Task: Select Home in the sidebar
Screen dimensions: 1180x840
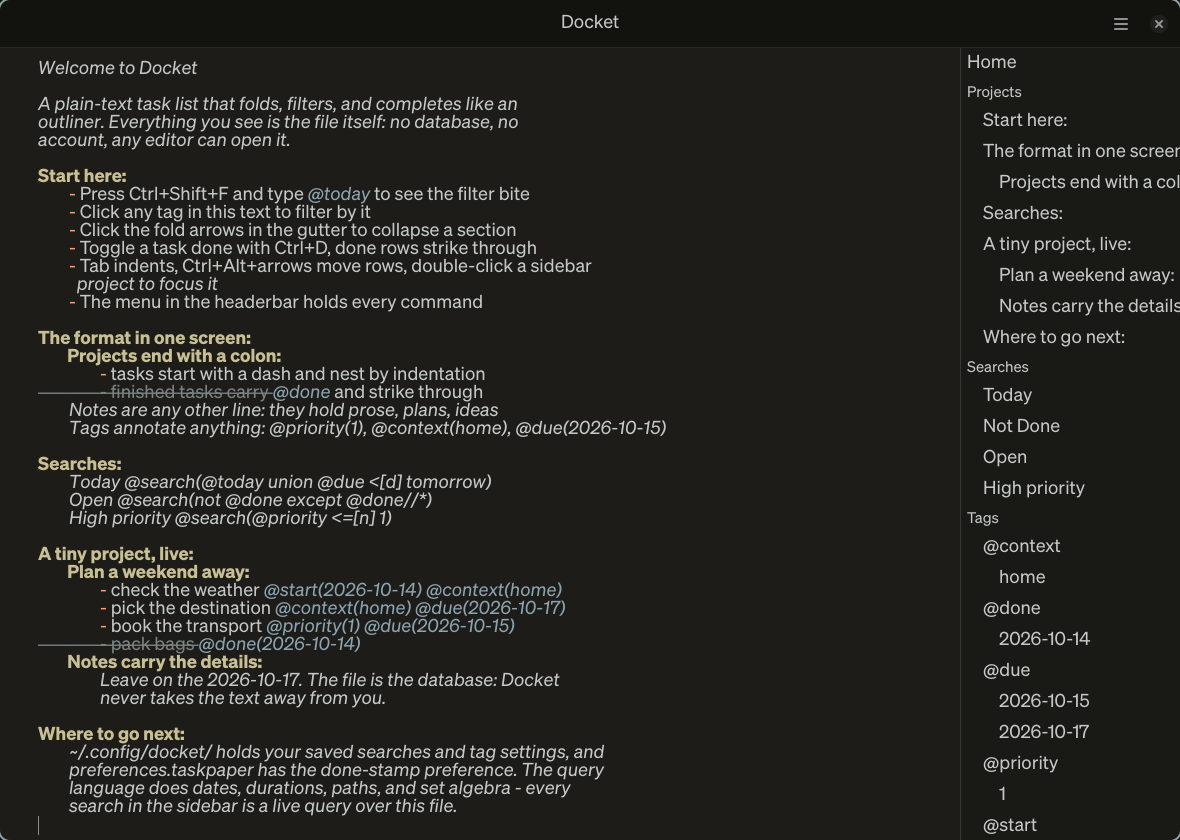Action: pyautogui.click(x=992, y=62)
